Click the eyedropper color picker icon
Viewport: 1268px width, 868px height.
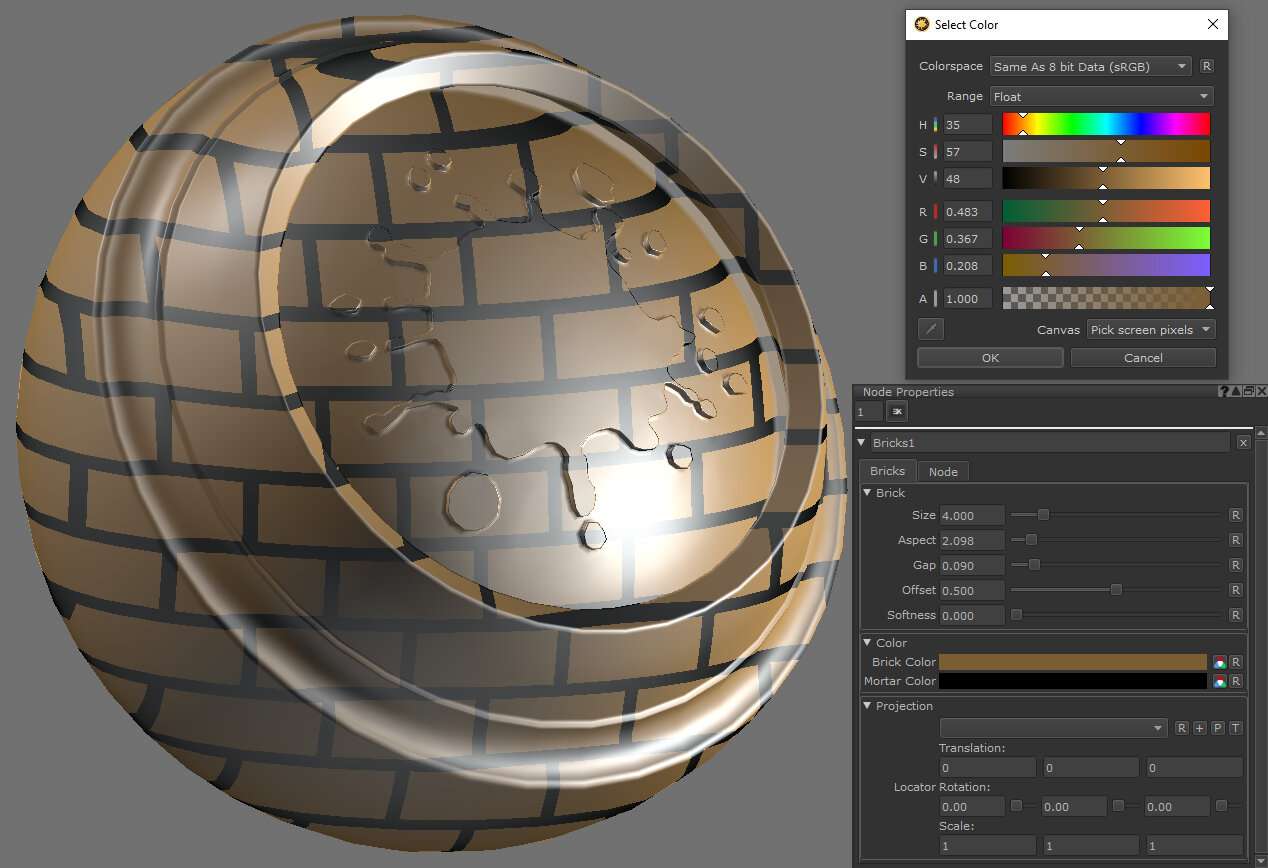pos(930,329)
